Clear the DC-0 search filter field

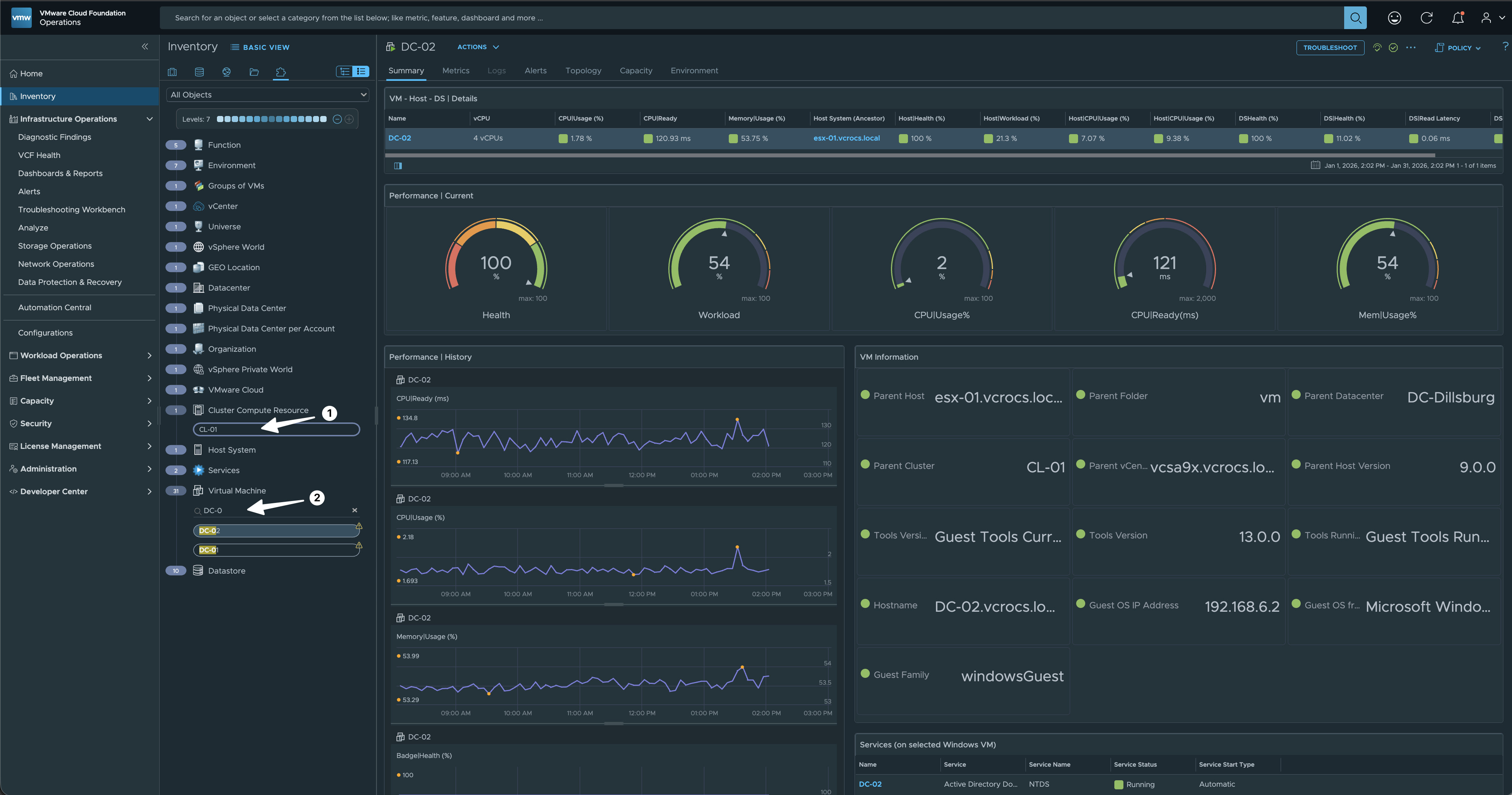coord(355,510)
